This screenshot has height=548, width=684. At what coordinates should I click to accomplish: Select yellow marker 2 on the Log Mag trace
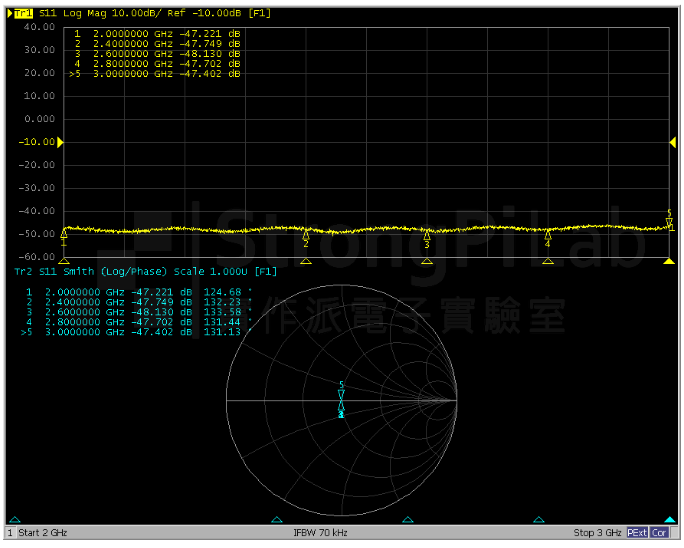[306, 239]
